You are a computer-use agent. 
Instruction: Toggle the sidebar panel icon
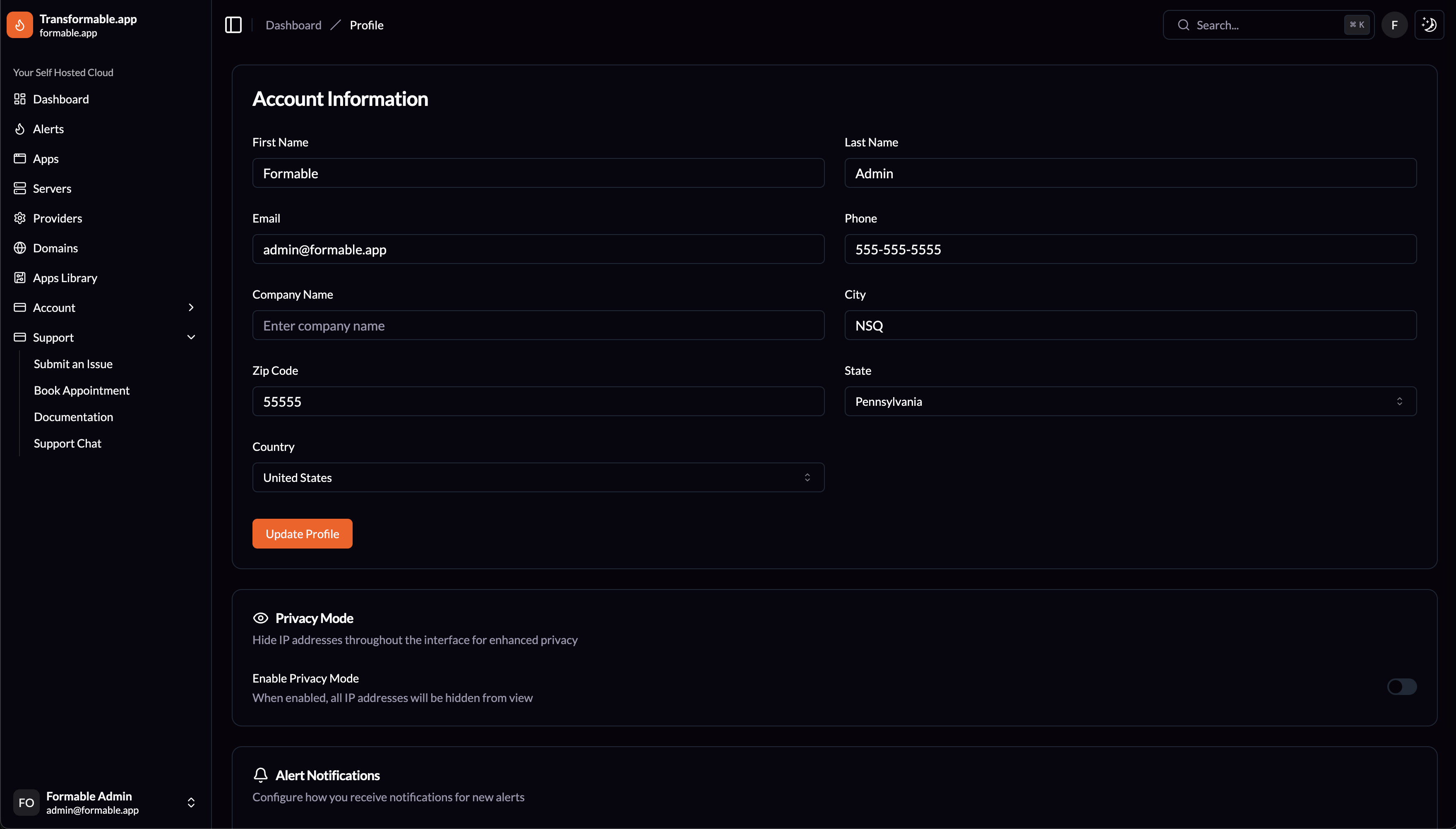(233, 25)
